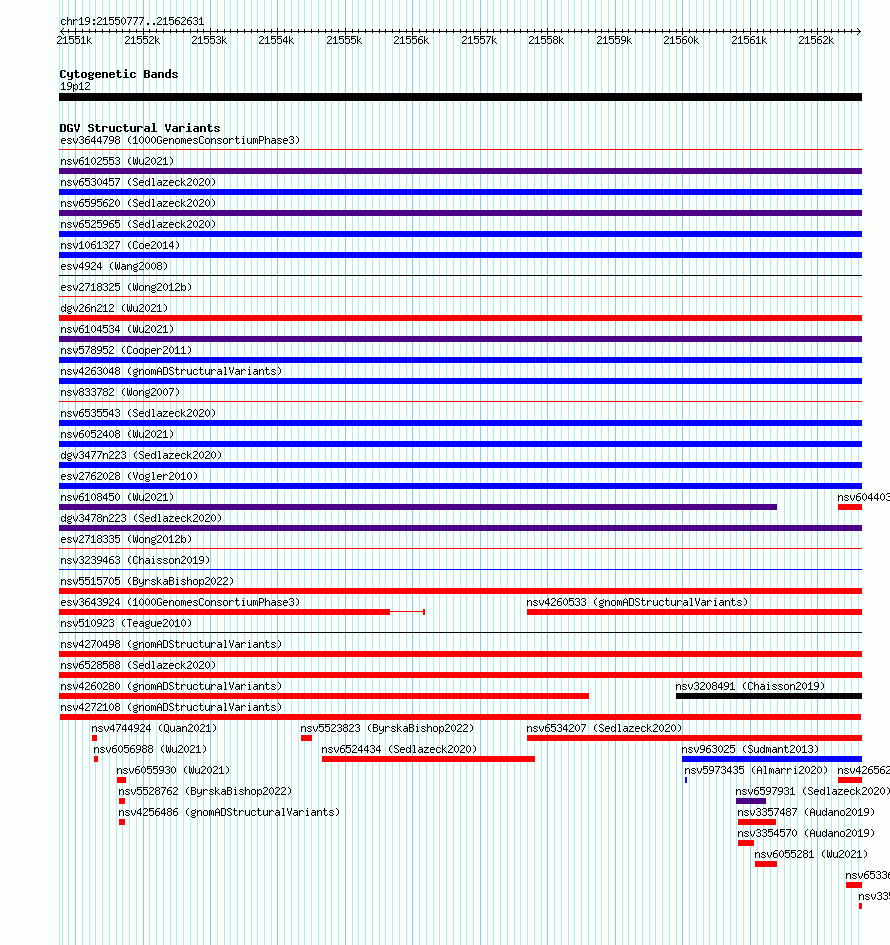
Task: Click the black bar under nsv3208491
Action: 769,696
